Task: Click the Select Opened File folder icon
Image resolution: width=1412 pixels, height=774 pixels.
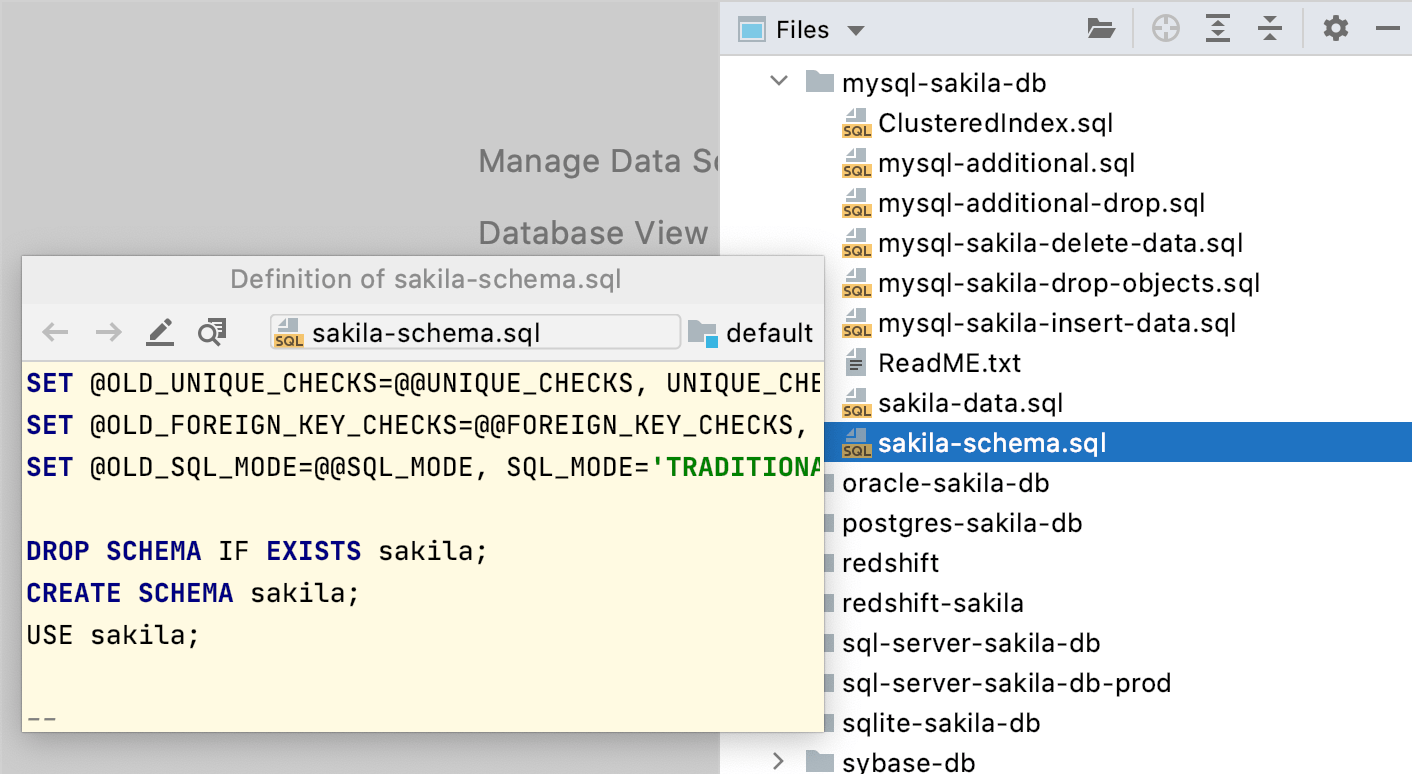Action: (1101, 28)
